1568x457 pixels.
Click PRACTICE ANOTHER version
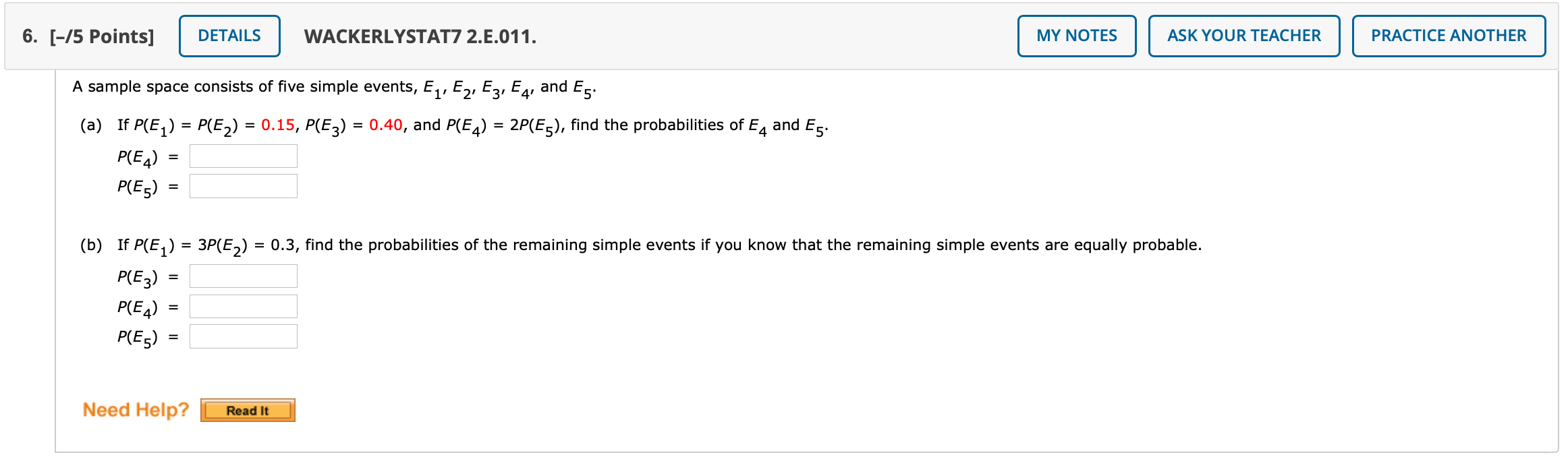(x=1448, y=35)
